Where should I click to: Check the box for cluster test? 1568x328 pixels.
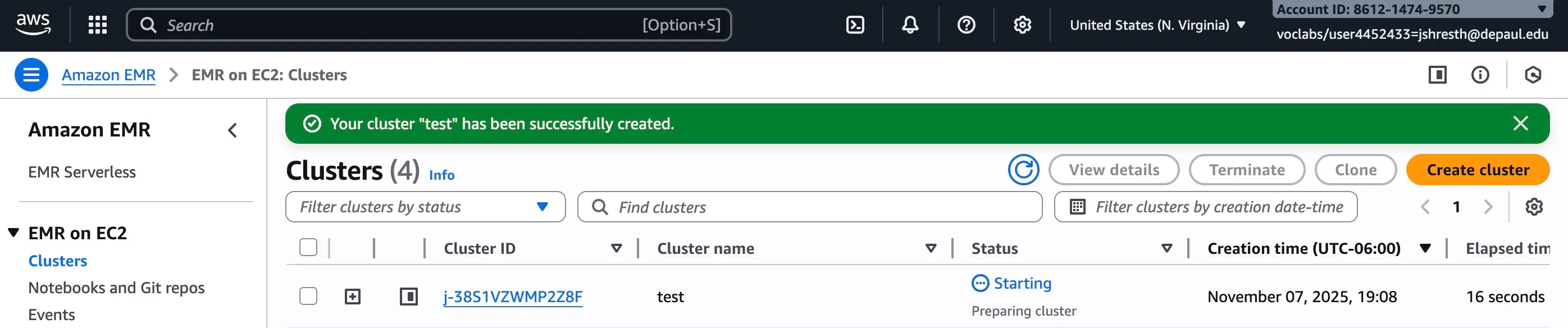[308, 297]
